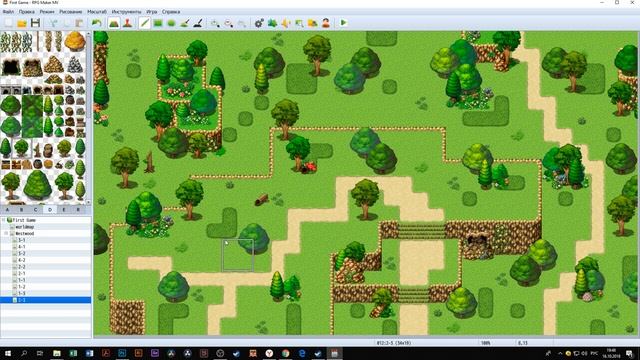This screenshot has width=640, height=360.
Task: Select the Flood Fill tool
Action: tap(184, 23)
